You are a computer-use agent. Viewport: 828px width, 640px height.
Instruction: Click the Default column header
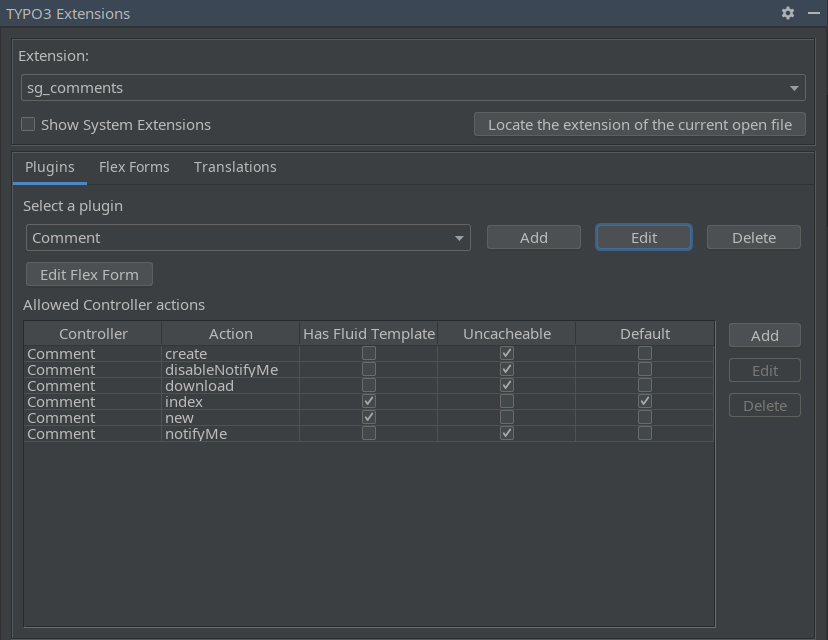645,334
